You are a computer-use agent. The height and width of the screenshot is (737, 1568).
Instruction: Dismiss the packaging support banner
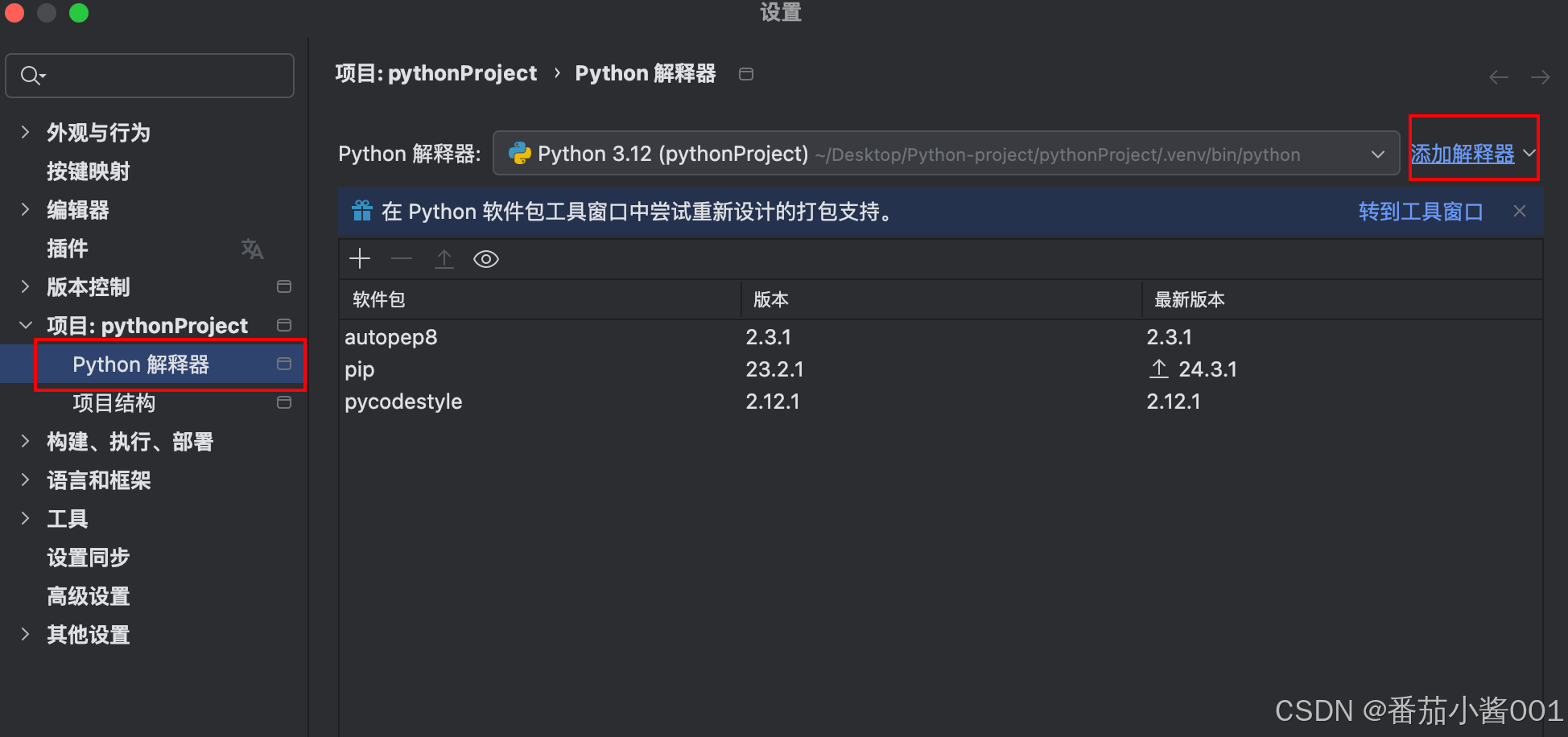coord(1519,211)
